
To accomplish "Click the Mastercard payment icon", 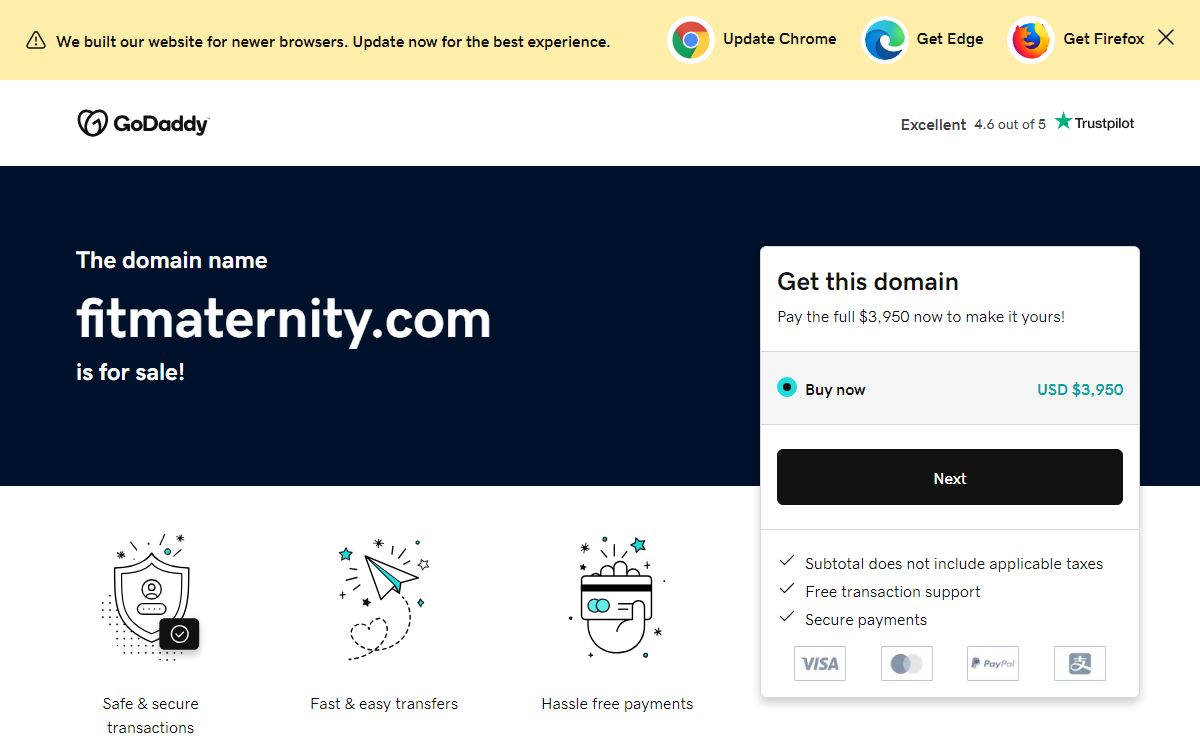I will [907, 663].
